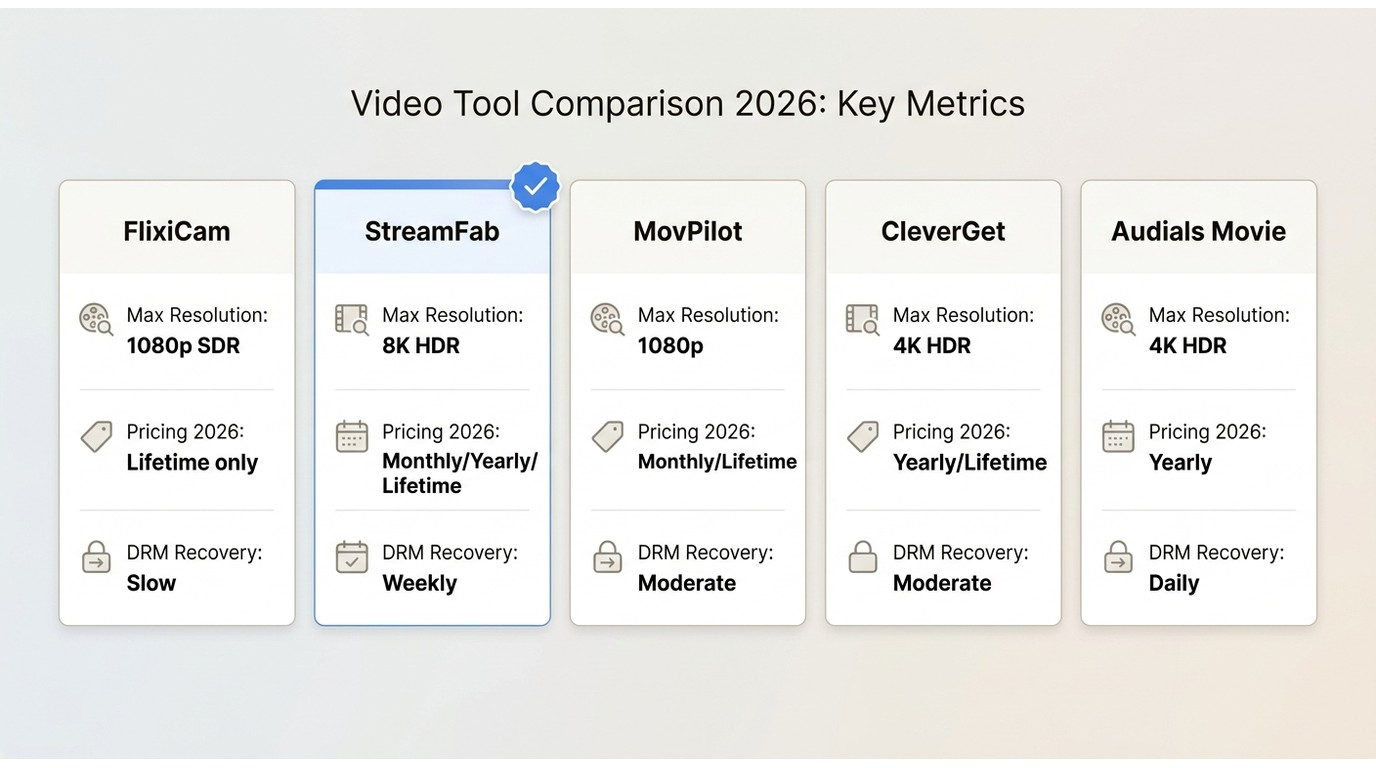Click the FlixiCam DRM Recovery lock icon

tap(96, 557)
